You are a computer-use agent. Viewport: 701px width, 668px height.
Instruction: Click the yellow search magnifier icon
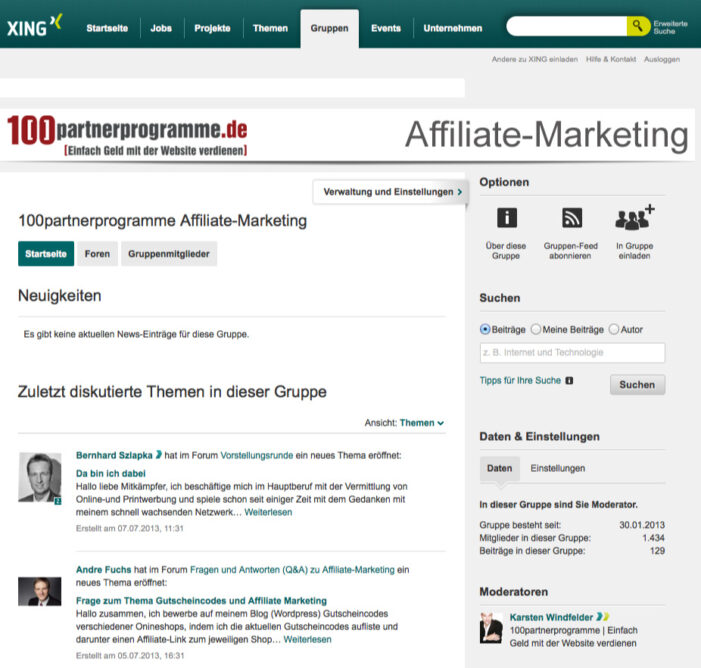point(638,26)
